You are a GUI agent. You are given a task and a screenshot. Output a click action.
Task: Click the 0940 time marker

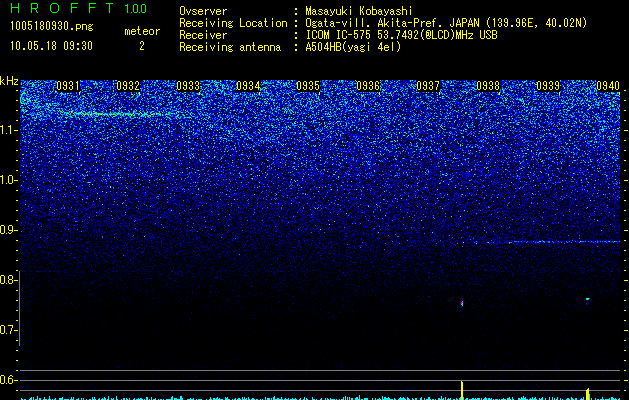(608, 86)
